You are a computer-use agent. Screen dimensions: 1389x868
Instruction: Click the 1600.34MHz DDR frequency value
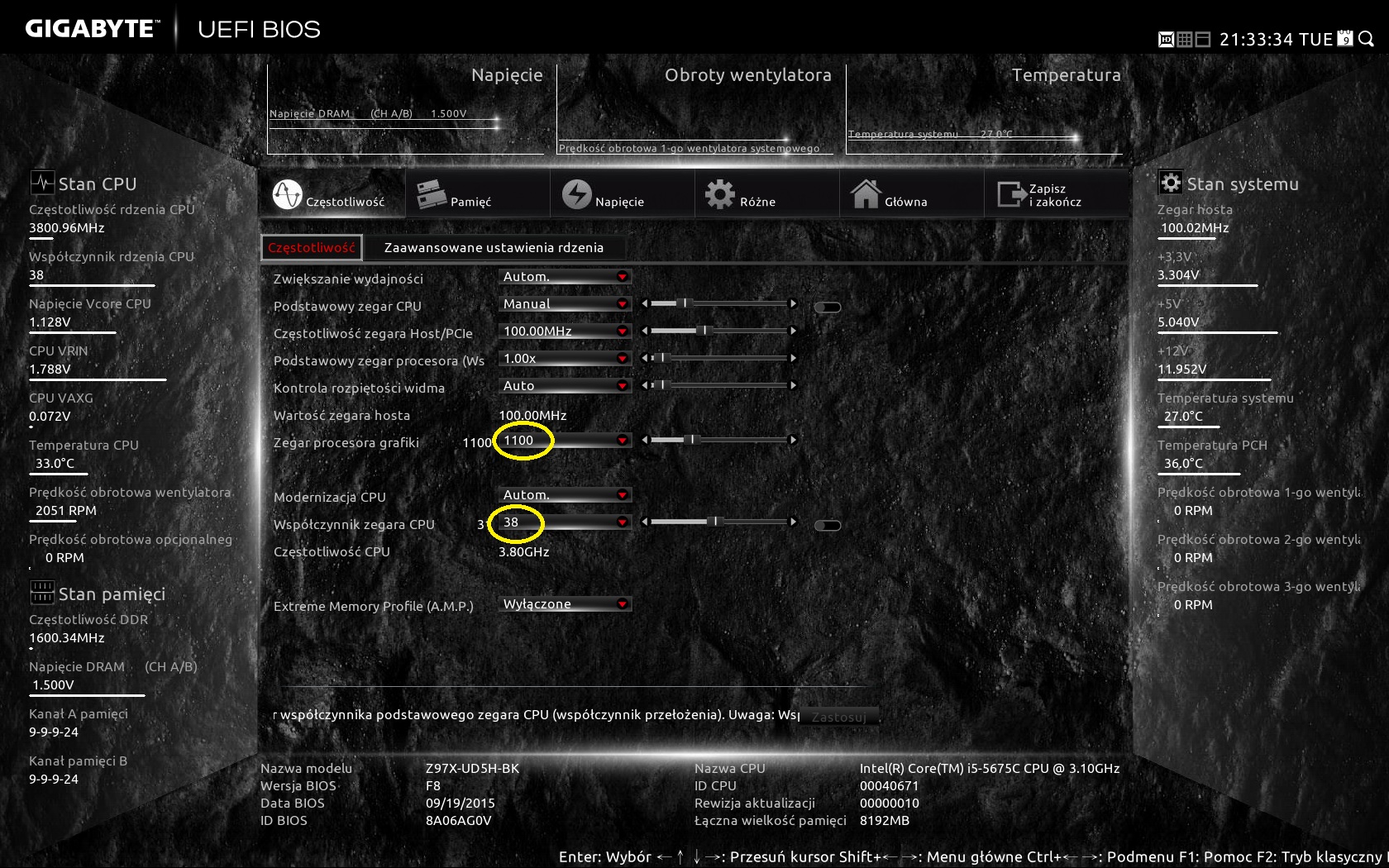(67, 638)
